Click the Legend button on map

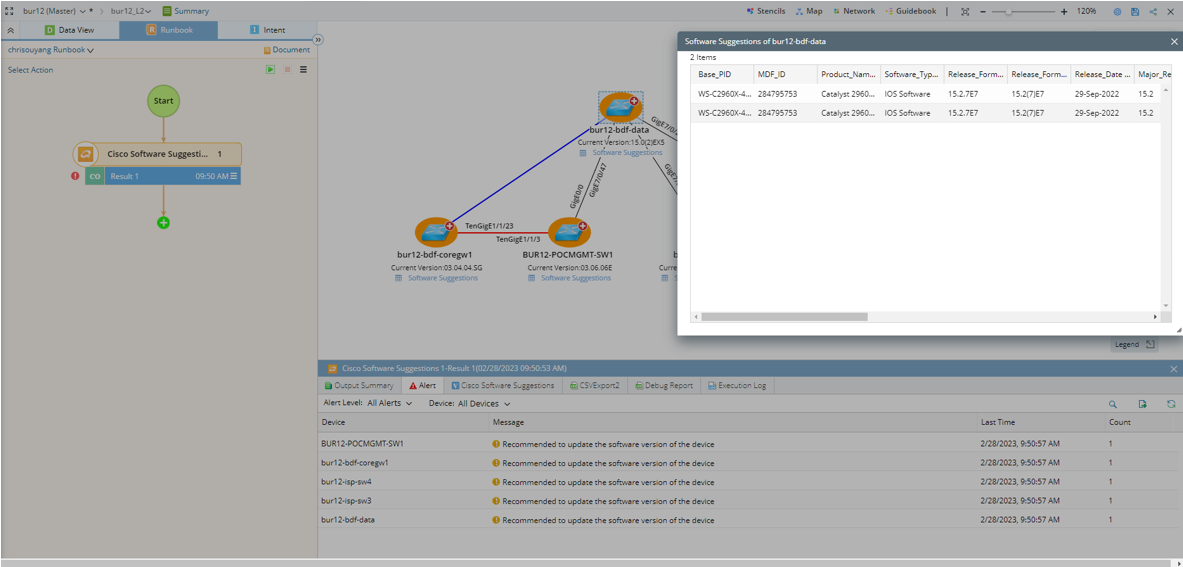click(x=1134, y=345)
